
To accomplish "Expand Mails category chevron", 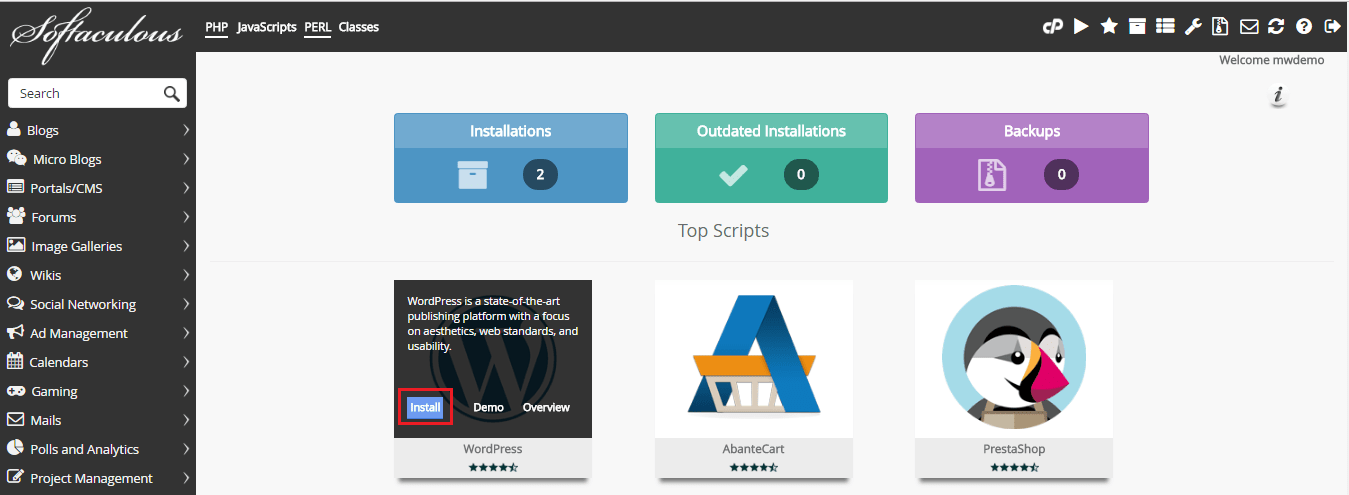I will tap(186, 420).
